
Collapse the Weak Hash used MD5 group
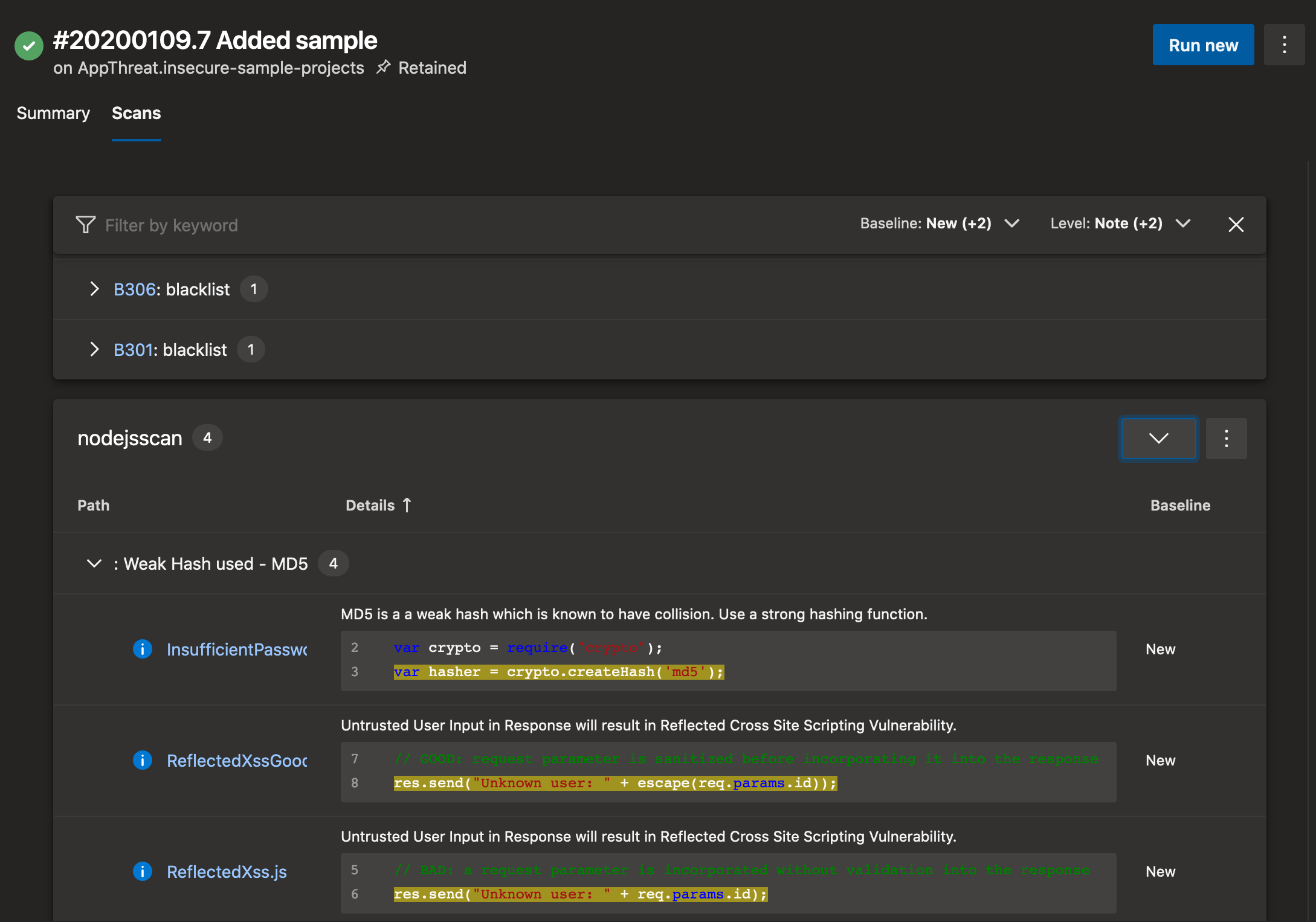(x=94, y=564)
